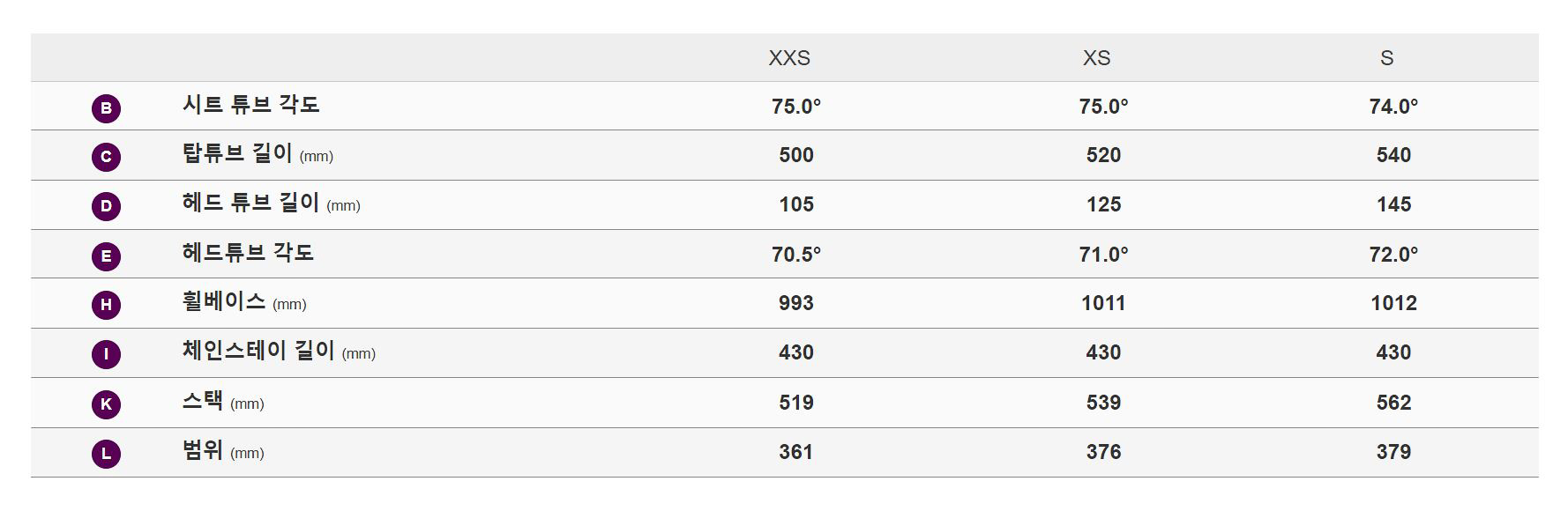Click the S size column header

[1387, 58]
